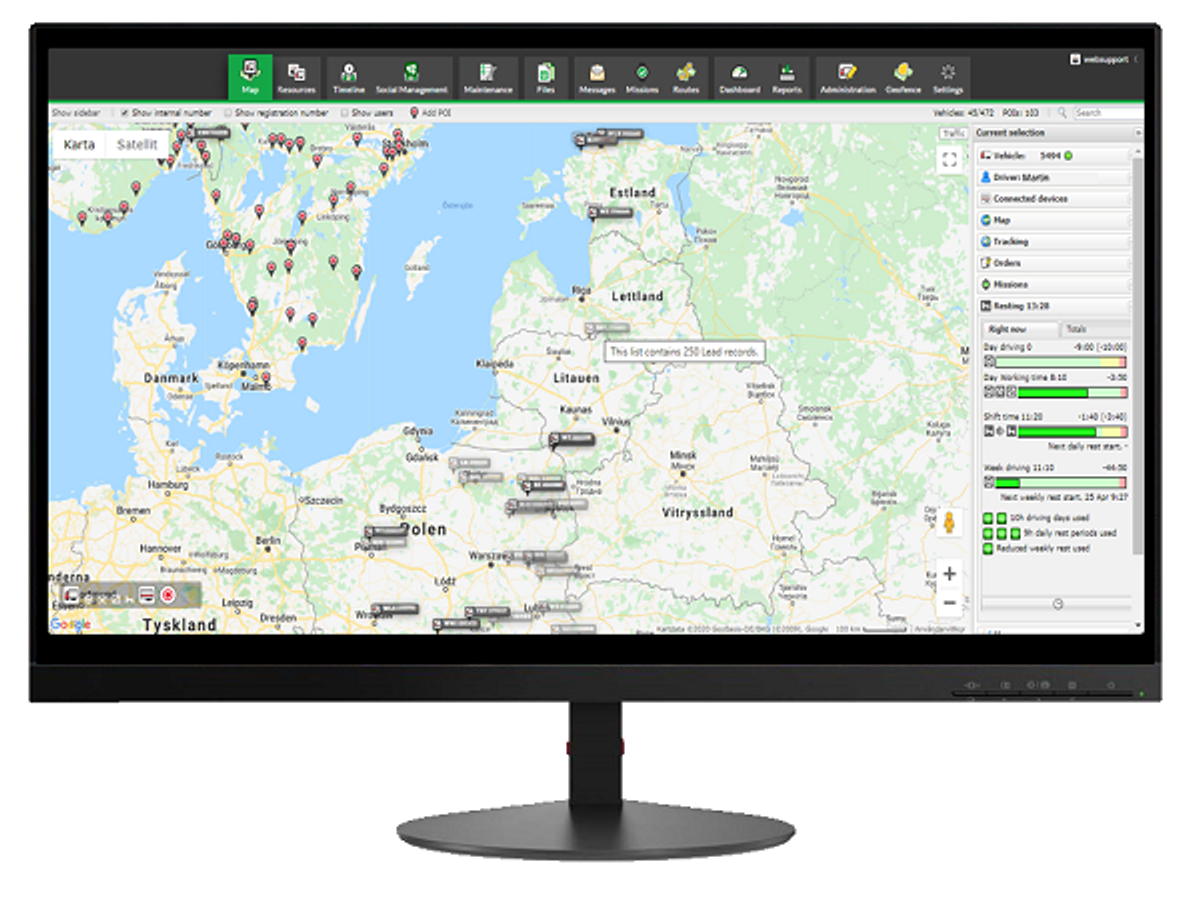
Task: Click the Add POI pin icon
Action: tap(415, 113)
